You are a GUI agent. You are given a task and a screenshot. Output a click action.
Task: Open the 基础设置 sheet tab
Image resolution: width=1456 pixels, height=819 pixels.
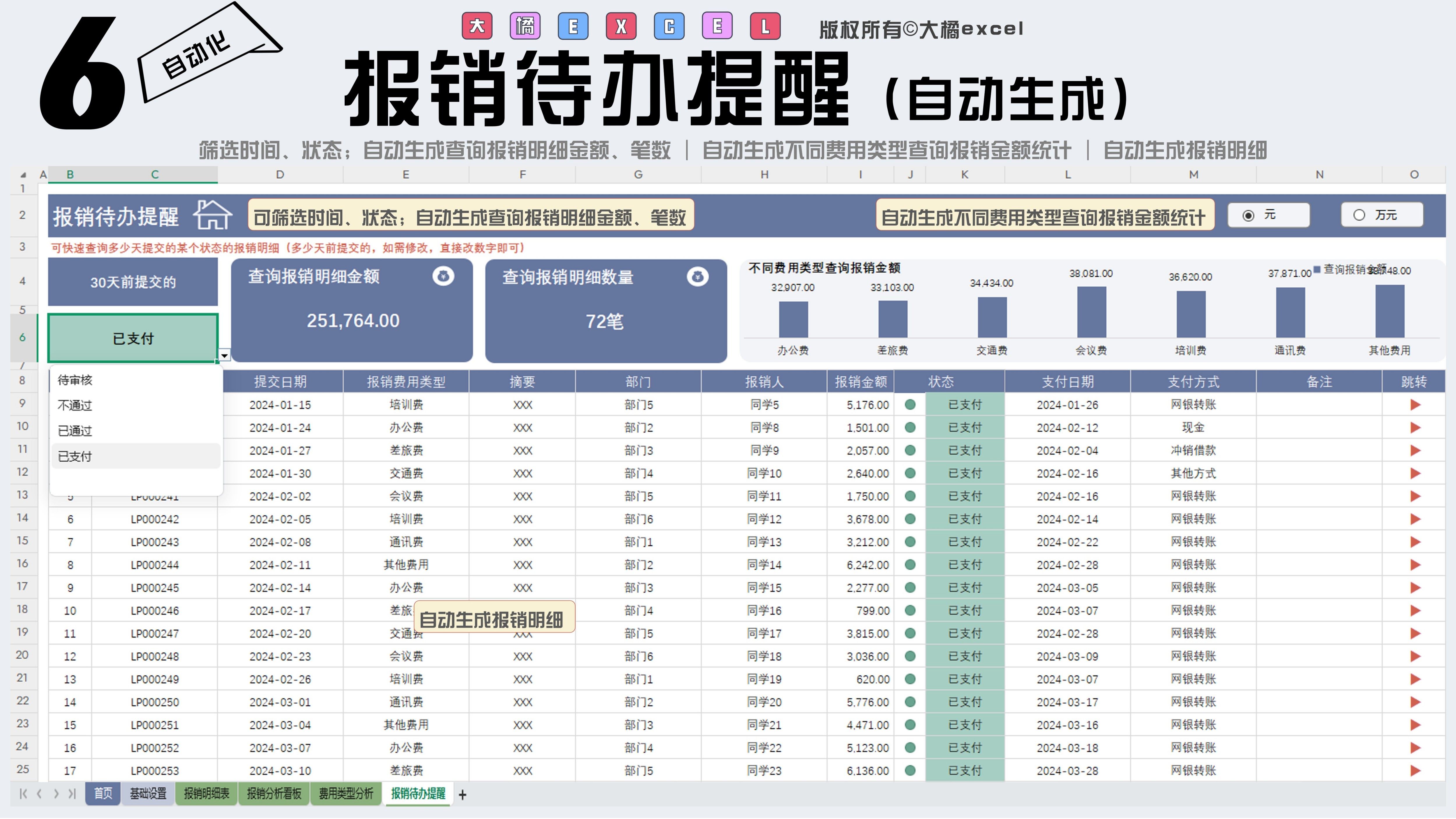(x=148, y=794)
